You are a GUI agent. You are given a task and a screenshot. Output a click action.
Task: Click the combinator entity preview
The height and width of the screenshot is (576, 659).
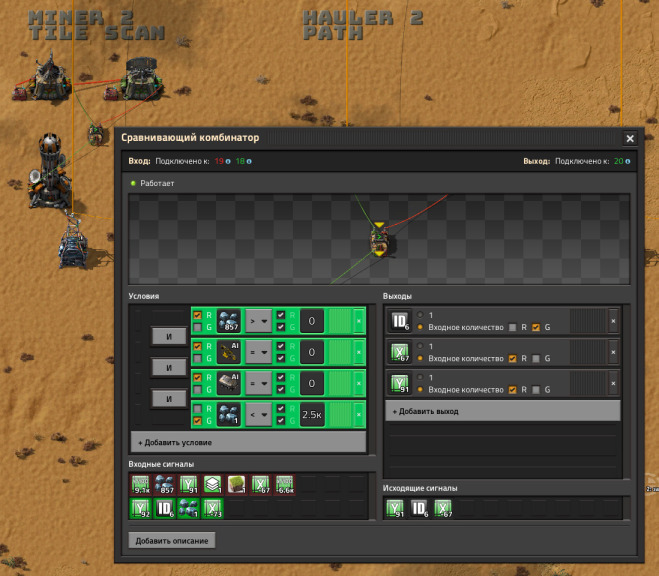380,240
